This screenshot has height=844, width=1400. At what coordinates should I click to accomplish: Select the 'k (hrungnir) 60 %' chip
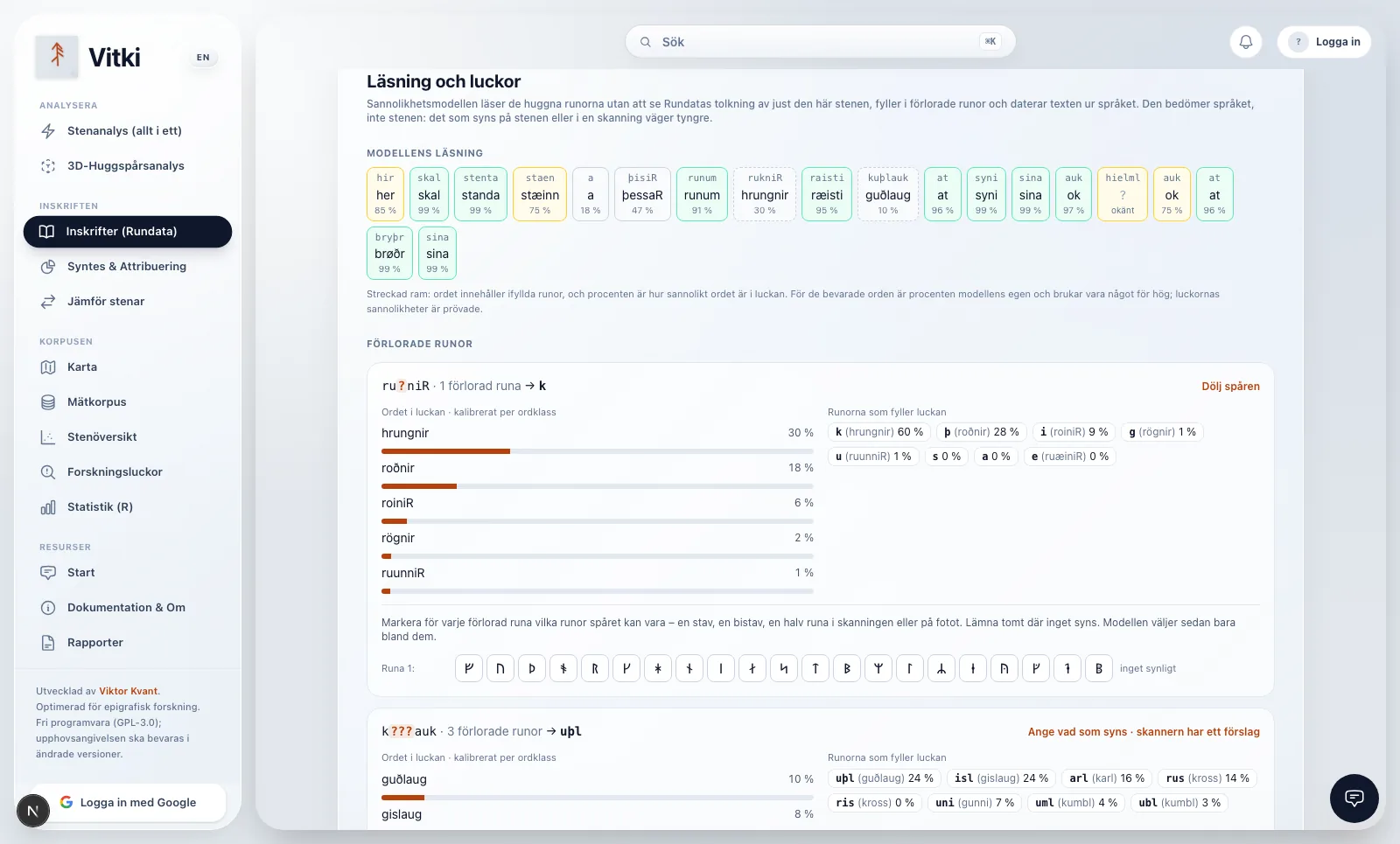[x=878, y=432]
